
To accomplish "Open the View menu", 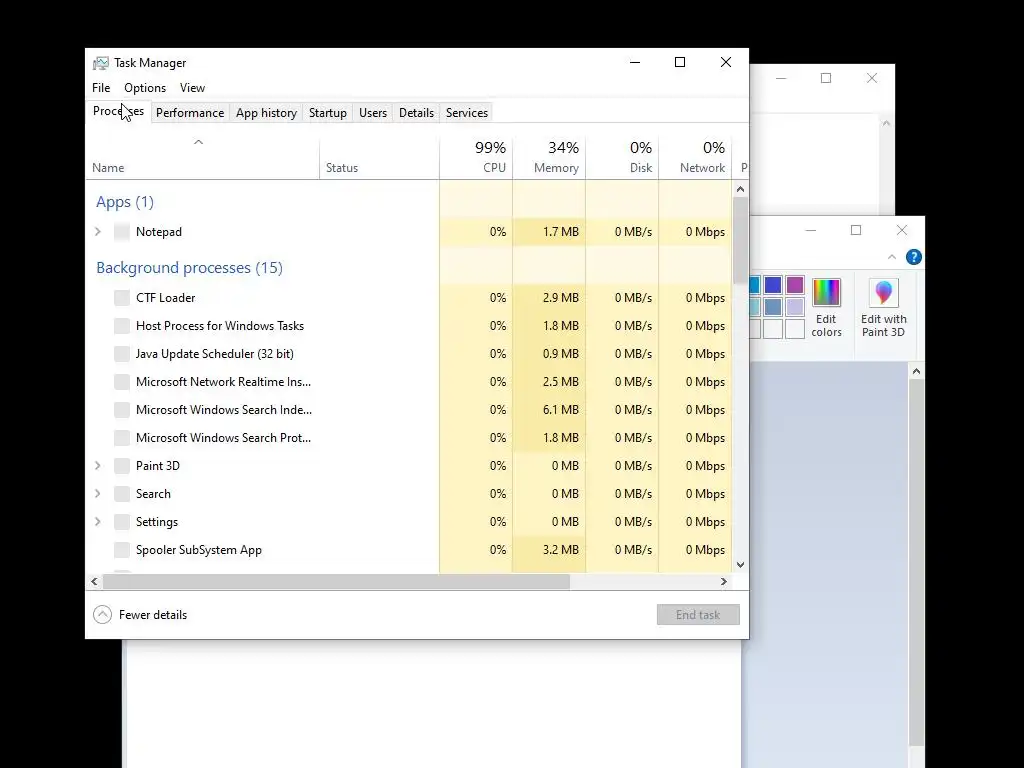I will (x=192, y=88).
